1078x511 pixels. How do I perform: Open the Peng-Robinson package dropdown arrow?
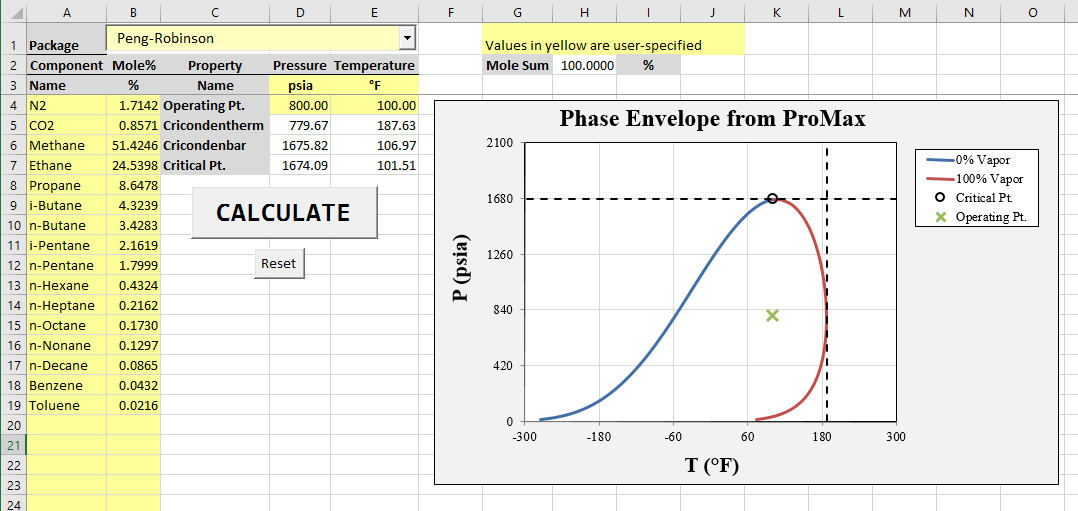[408, 39]
